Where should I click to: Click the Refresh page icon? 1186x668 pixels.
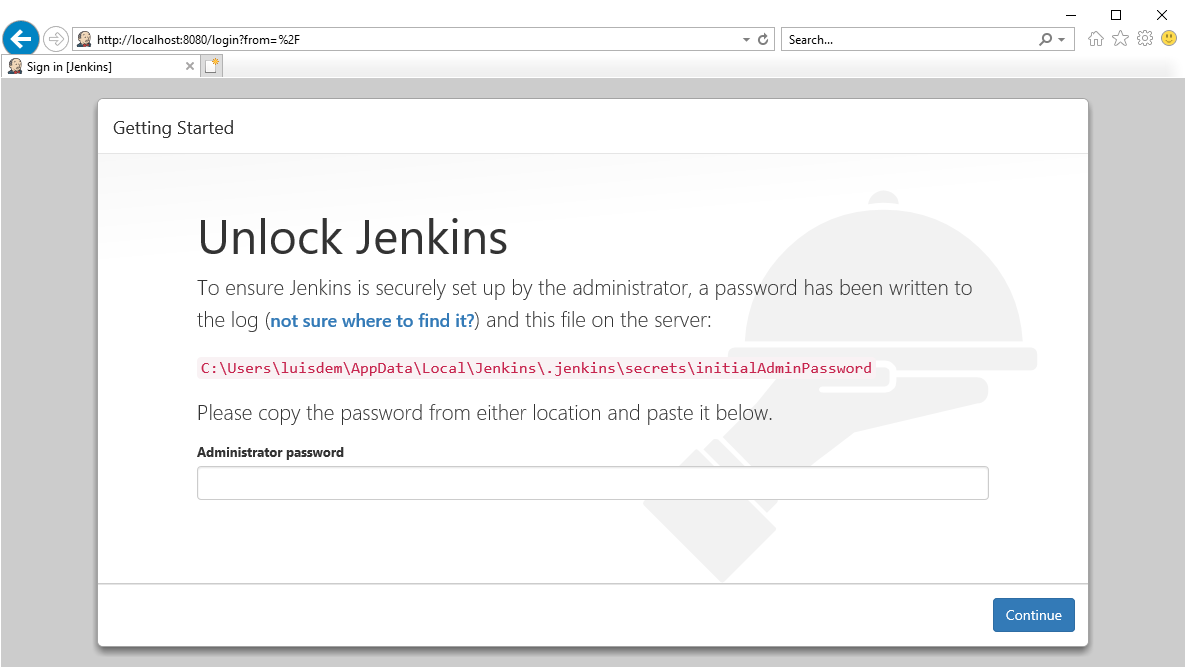click(x=763, y=40)
